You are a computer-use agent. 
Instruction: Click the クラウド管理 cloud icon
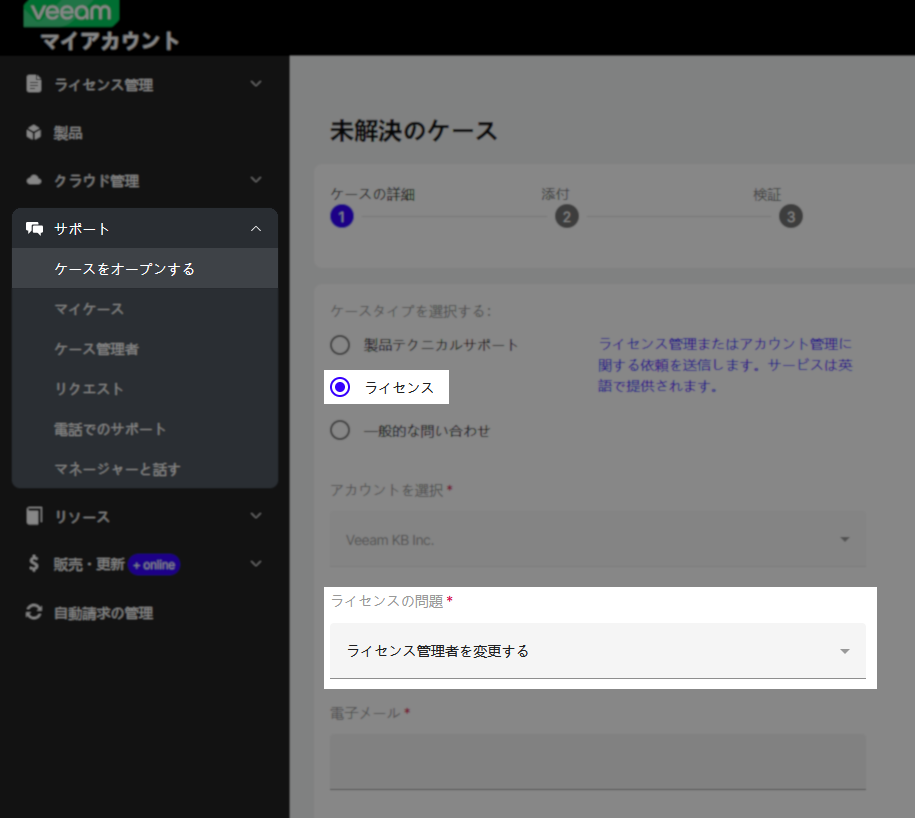[x=32, y=180]
